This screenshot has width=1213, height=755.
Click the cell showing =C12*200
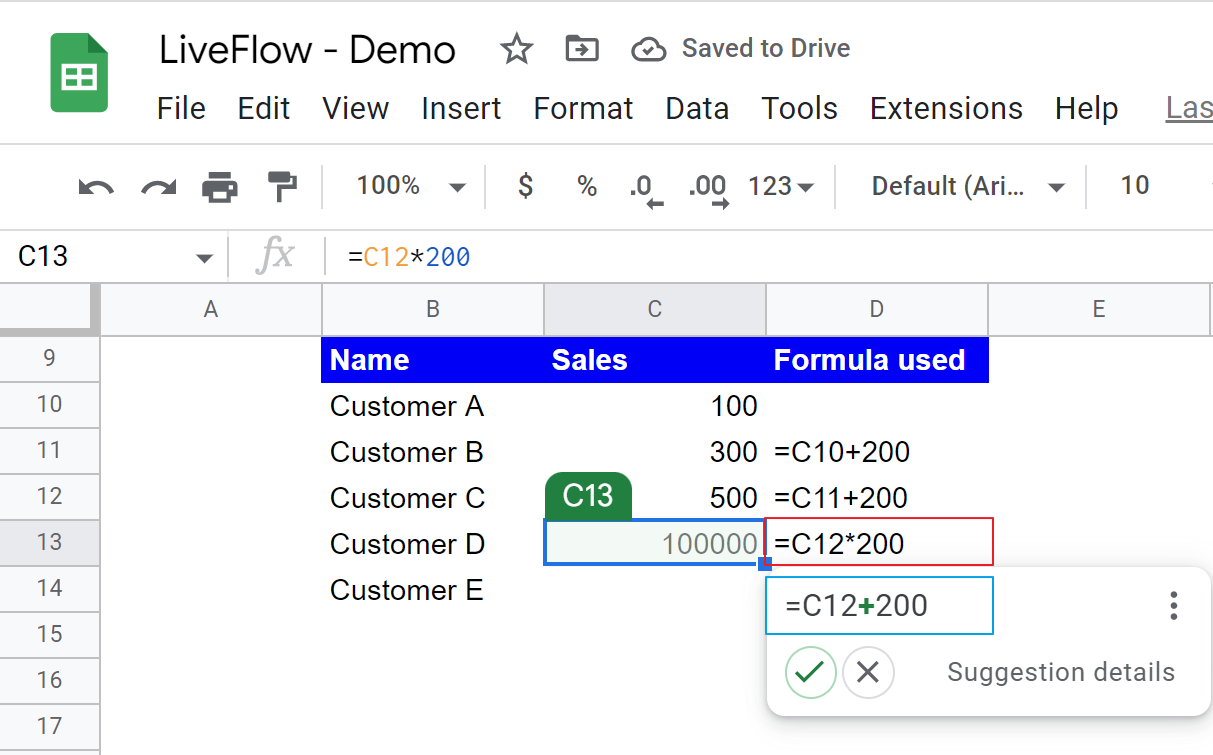coord(879,542)
